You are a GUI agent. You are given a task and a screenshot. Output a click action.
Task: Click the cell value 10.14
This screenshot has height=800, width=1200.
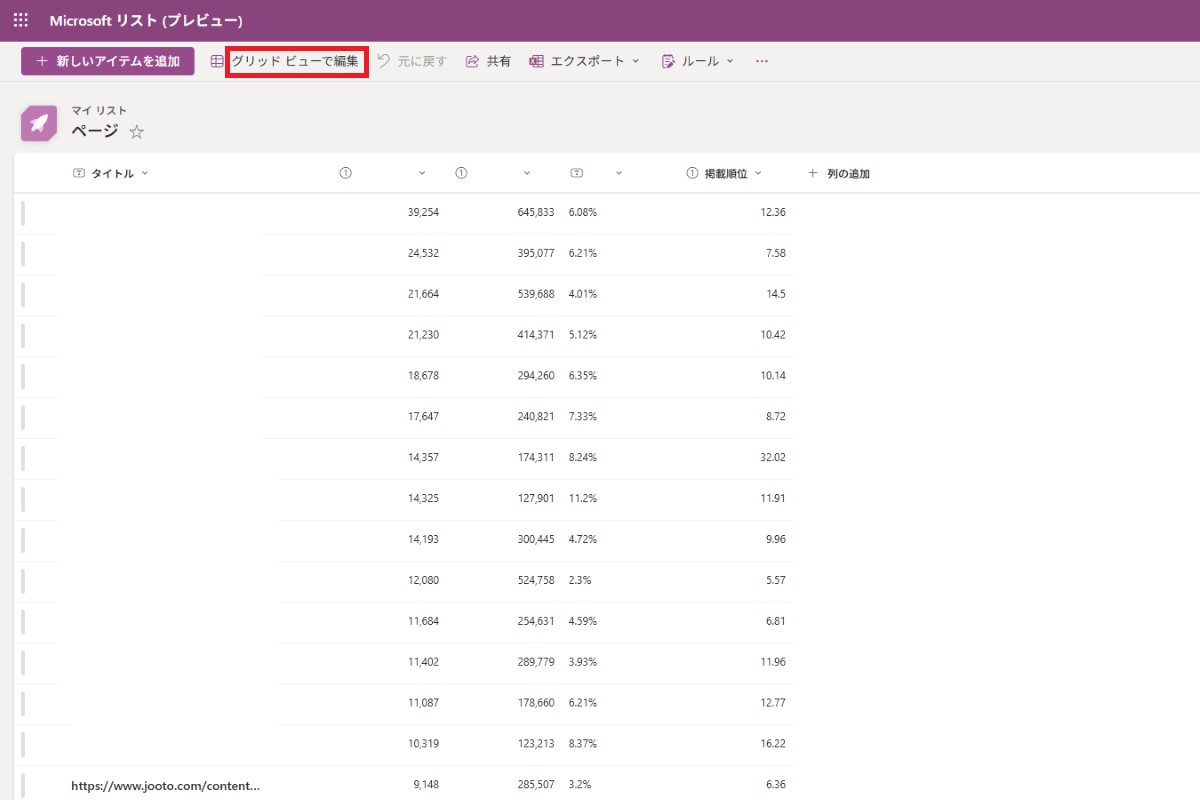tap(773, 375)
